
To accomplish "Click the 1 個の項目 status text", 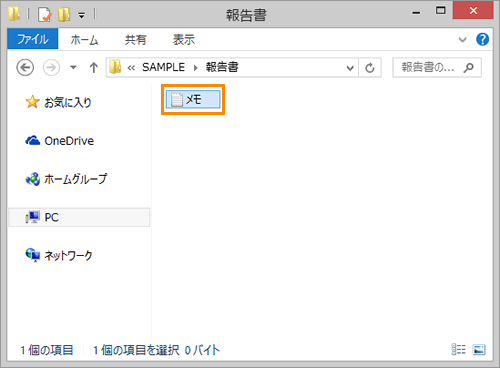I will coord(47,350).
